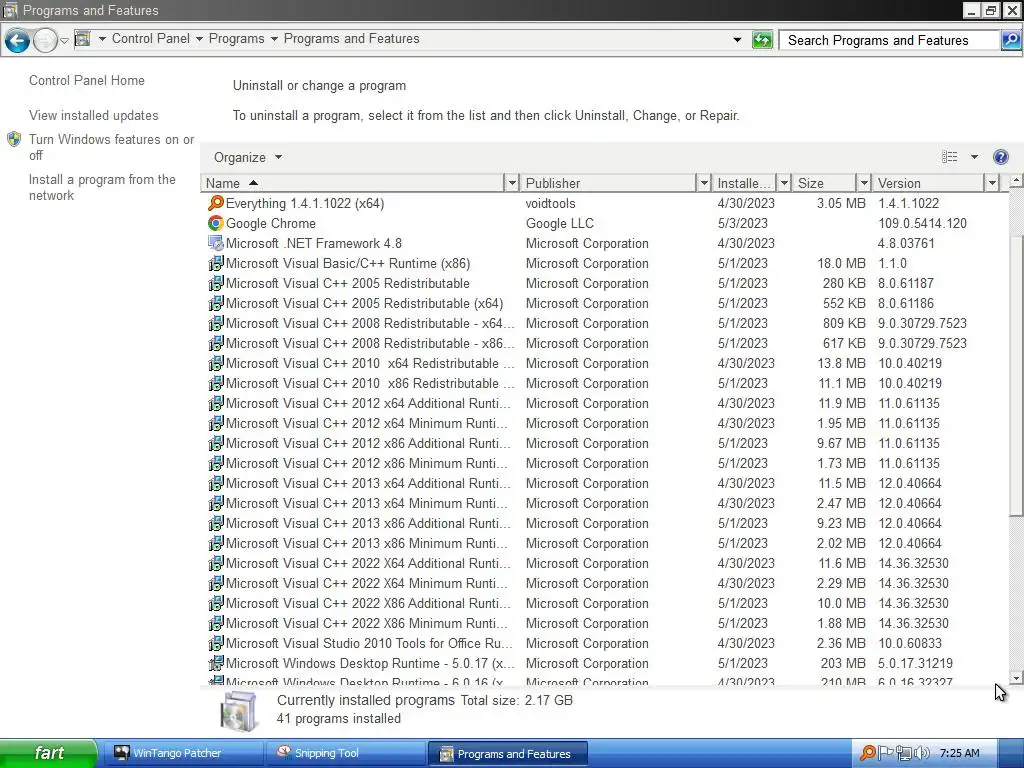Click the scrollbar down arrow
This screenshot has height=768, width=1024.
click(1016, 677)
